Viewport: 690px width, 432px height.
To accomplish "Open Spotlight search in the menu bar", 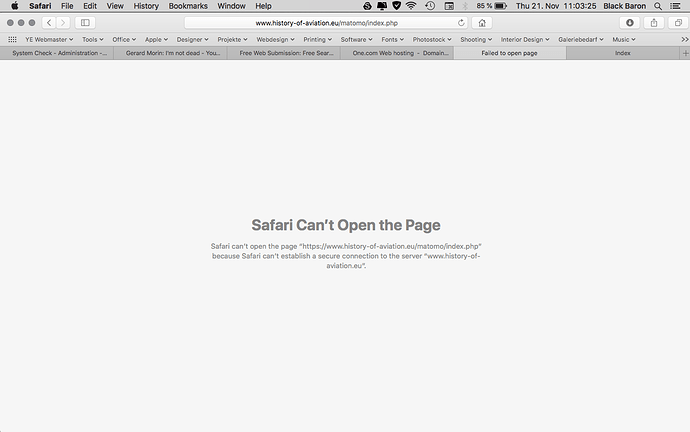I will pyautogui.click(x=658, y=6).
